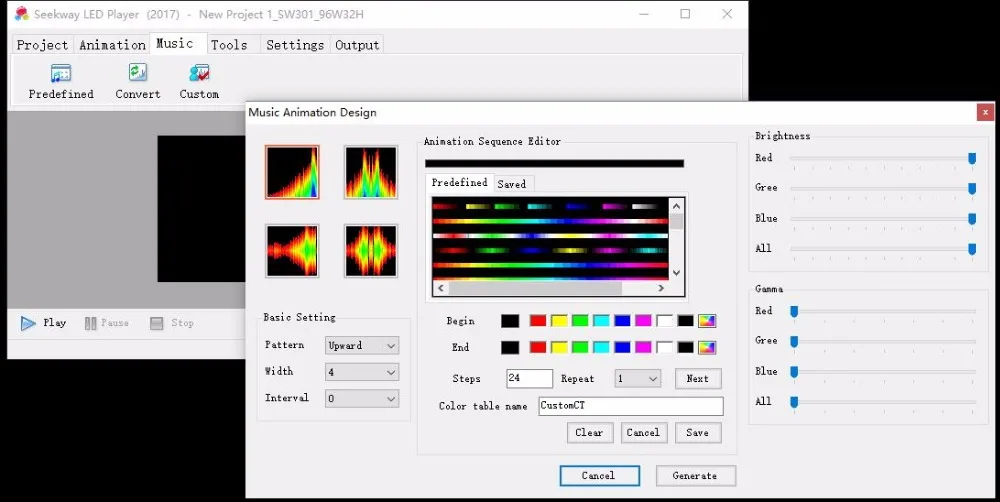Click the color table list scroll-right arrow
This screenshot has width=1000, height=502.
661,288
